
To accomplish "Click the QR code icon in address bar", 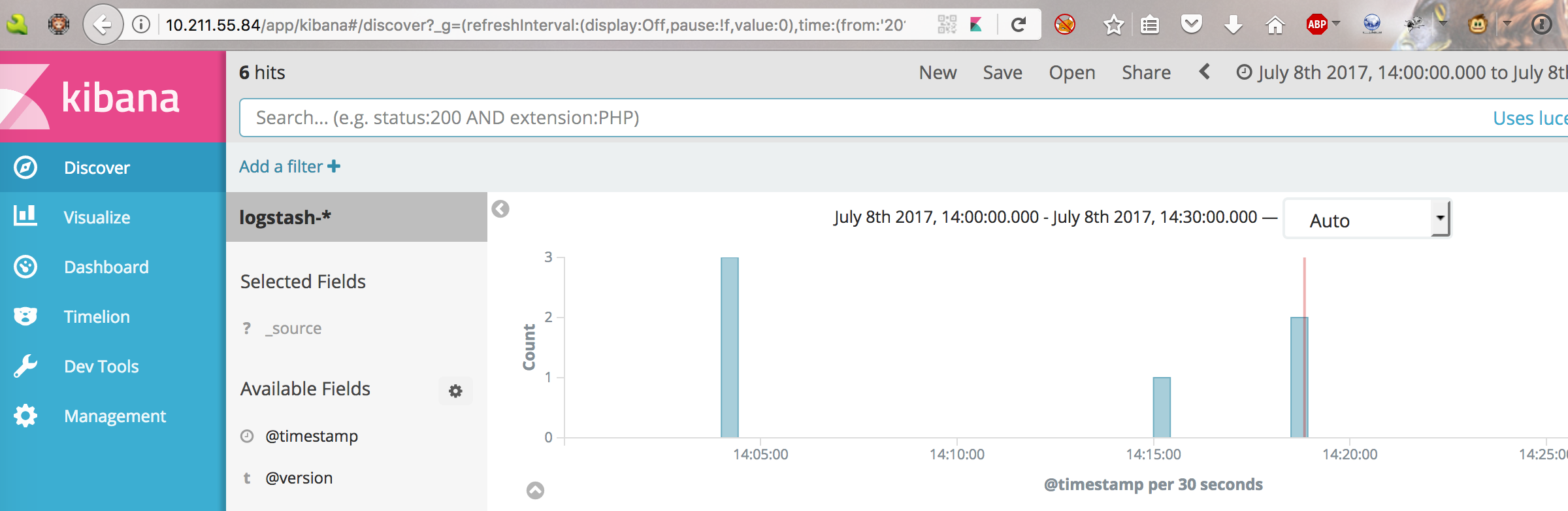I will coord(947,25).
